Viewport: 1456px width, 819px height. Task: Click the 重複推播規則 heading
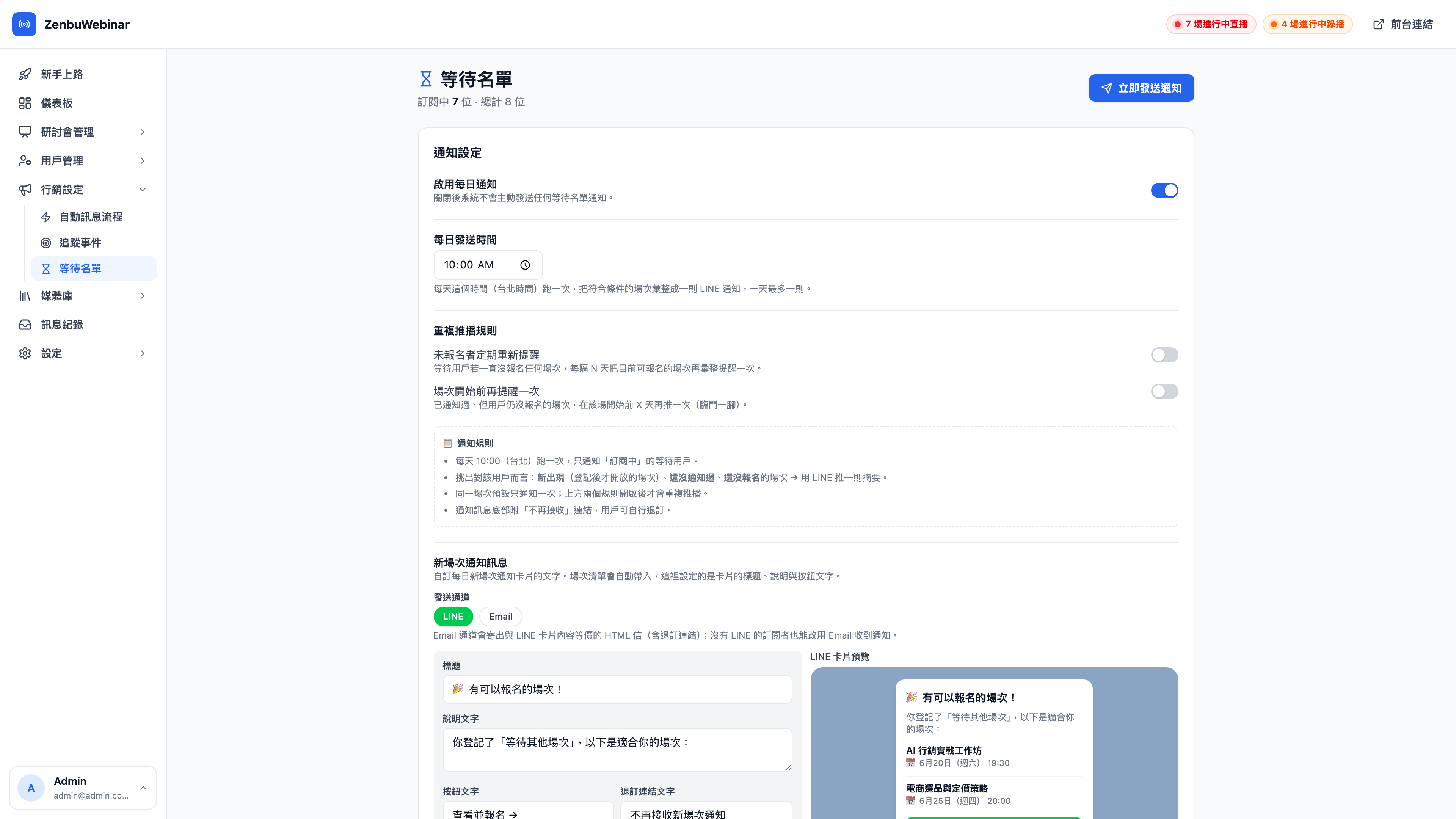[x=464, y=331]
